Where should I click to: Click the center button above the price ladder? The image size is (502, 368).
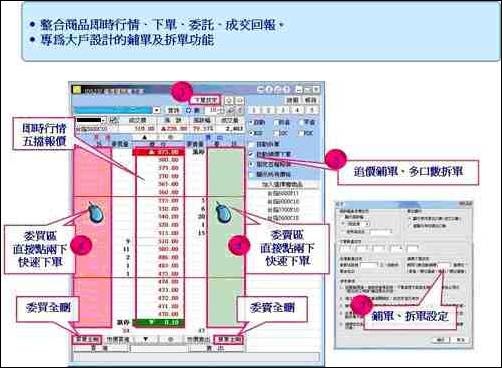[x=170, y=137]
